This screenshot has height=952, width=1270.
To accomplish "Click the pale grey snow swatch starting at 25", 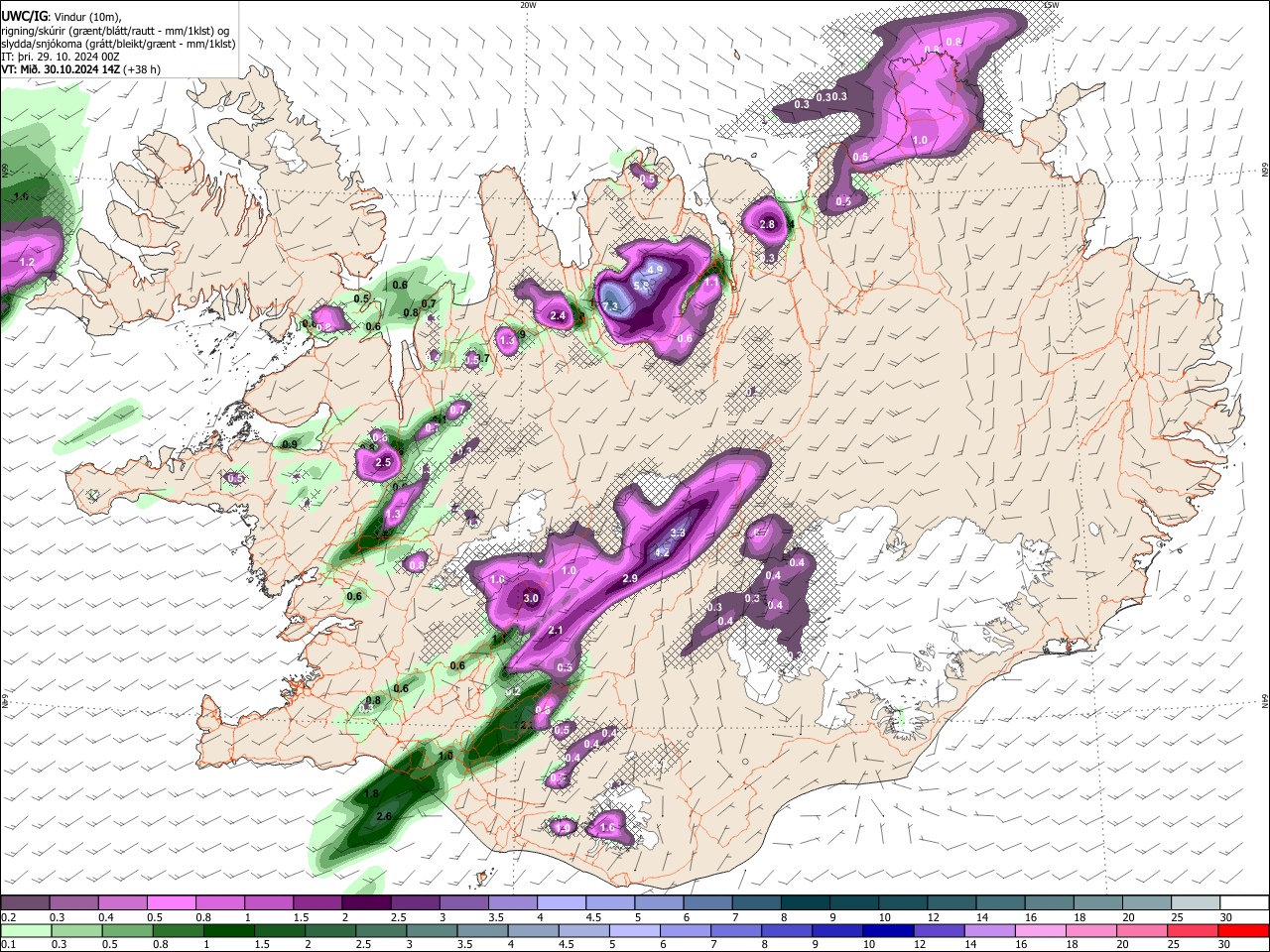I will point(1196,903).
